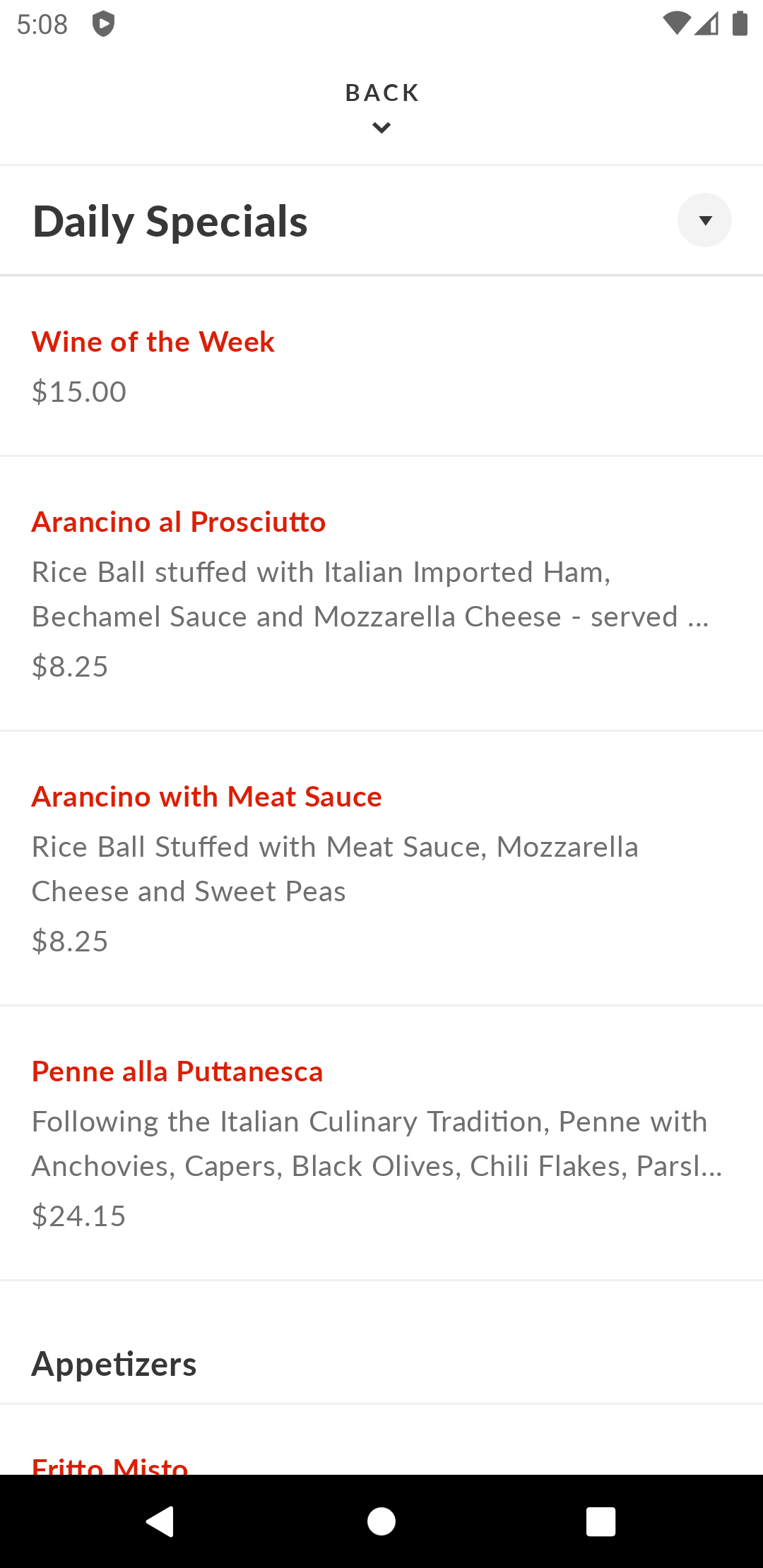The width and height of the screenshot is (763, 1568).
Task: Tap the clock time in status bar
Action: 42,25
